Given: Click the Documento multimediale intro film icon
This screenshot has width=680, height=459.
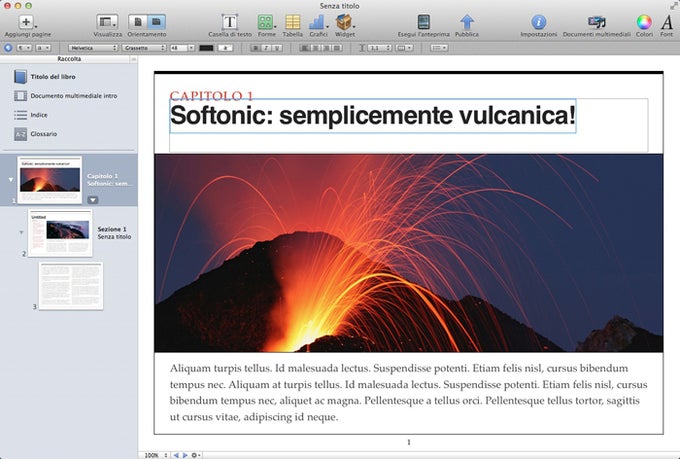Looking at the screenshot, I should coord(20,96).
